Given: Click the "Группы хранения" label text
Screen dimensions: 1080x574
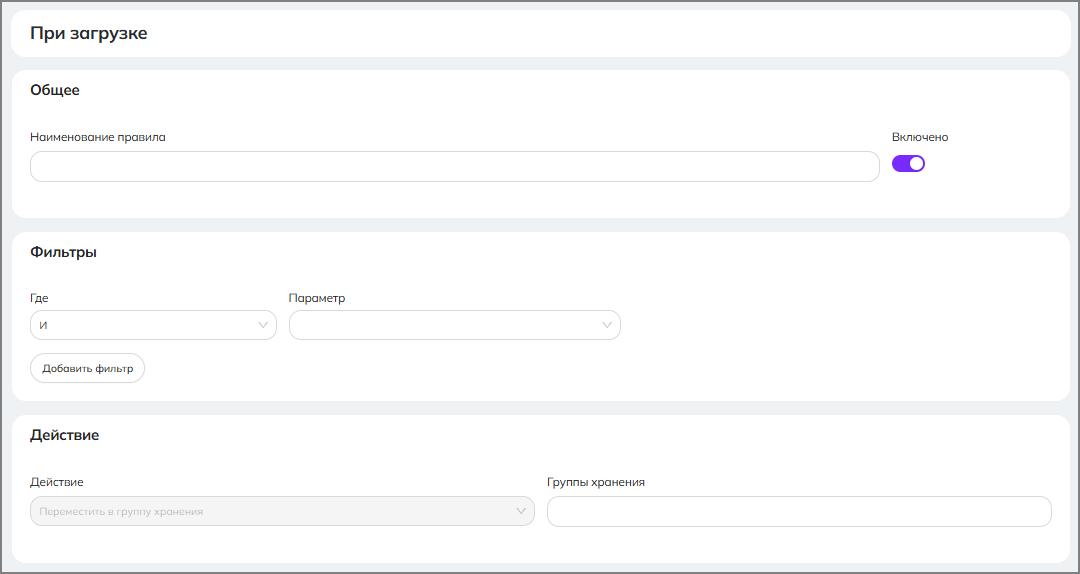Looking at the screenshot, I should (596, 482).
